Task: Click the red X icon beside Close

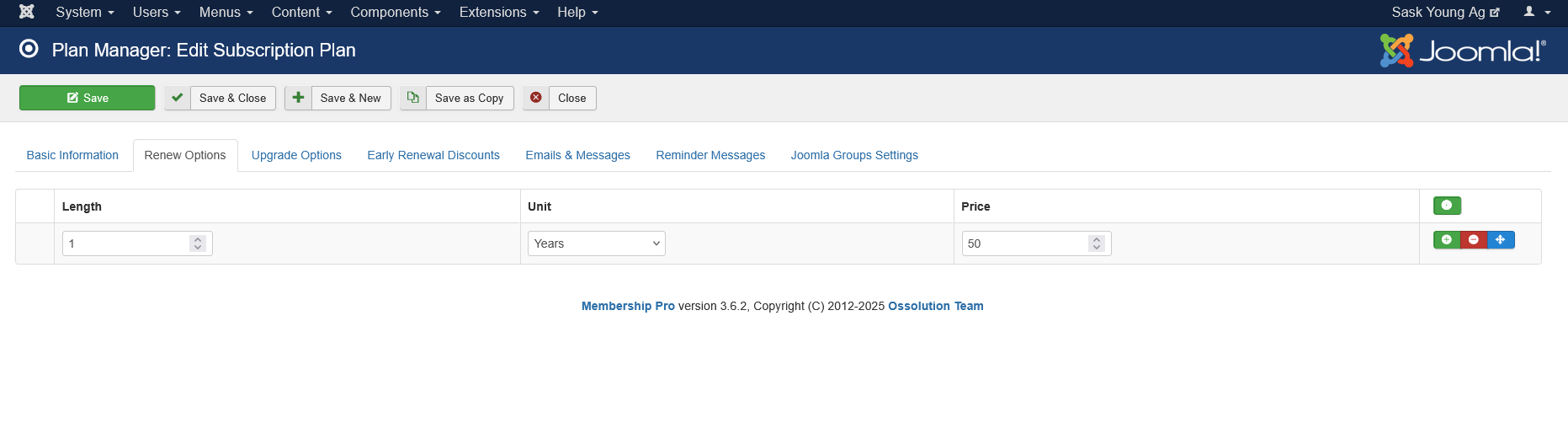Action: pos(536,98)
